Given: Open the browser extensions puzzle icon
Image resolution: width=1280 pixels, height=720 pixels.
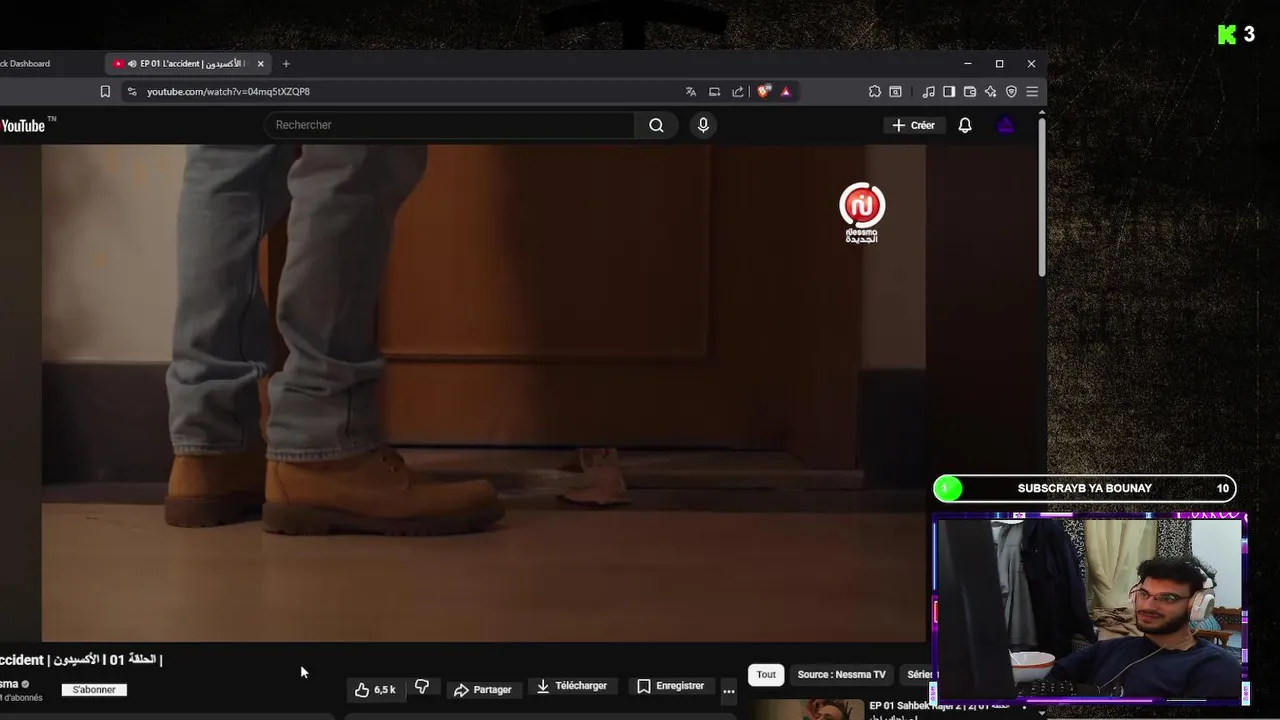Looking at the screenshot, I should (875, 91).
